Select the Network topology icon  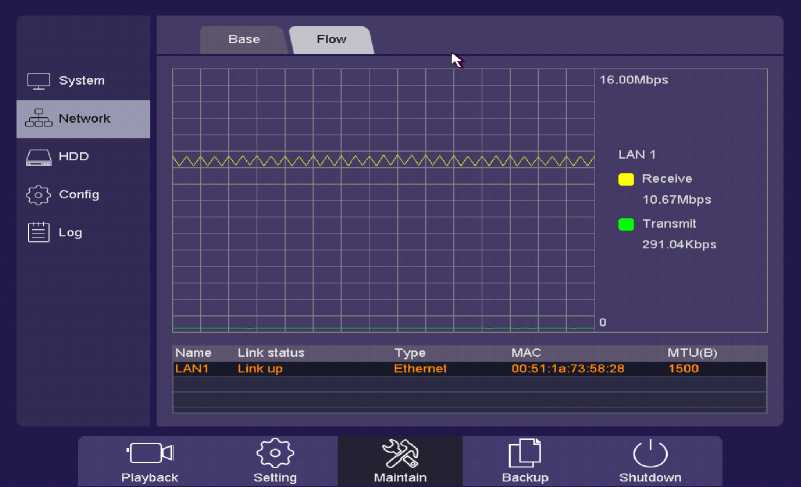[x=38, y=119]
